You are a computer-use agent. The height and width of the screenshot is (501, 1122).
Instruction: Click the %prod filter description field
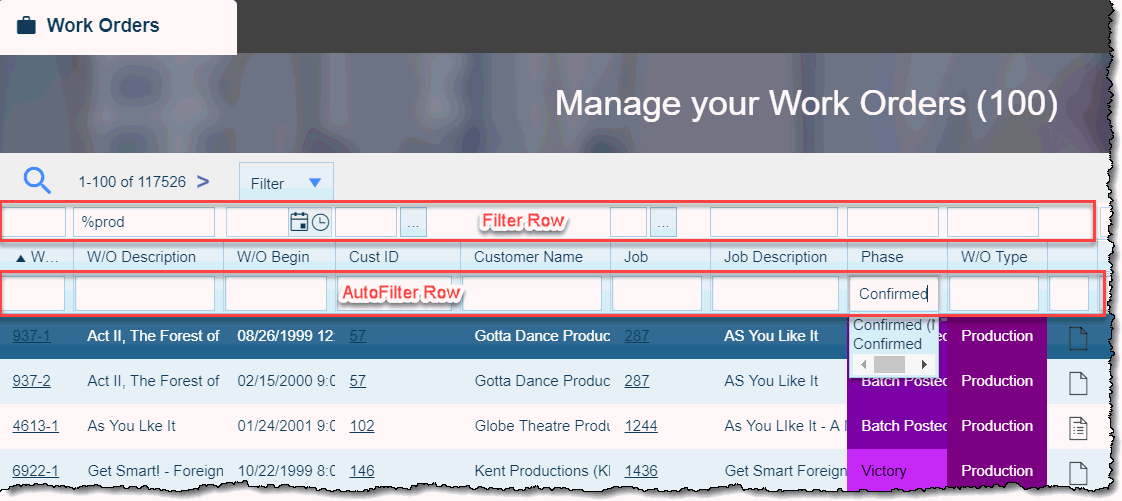point(144,222)
